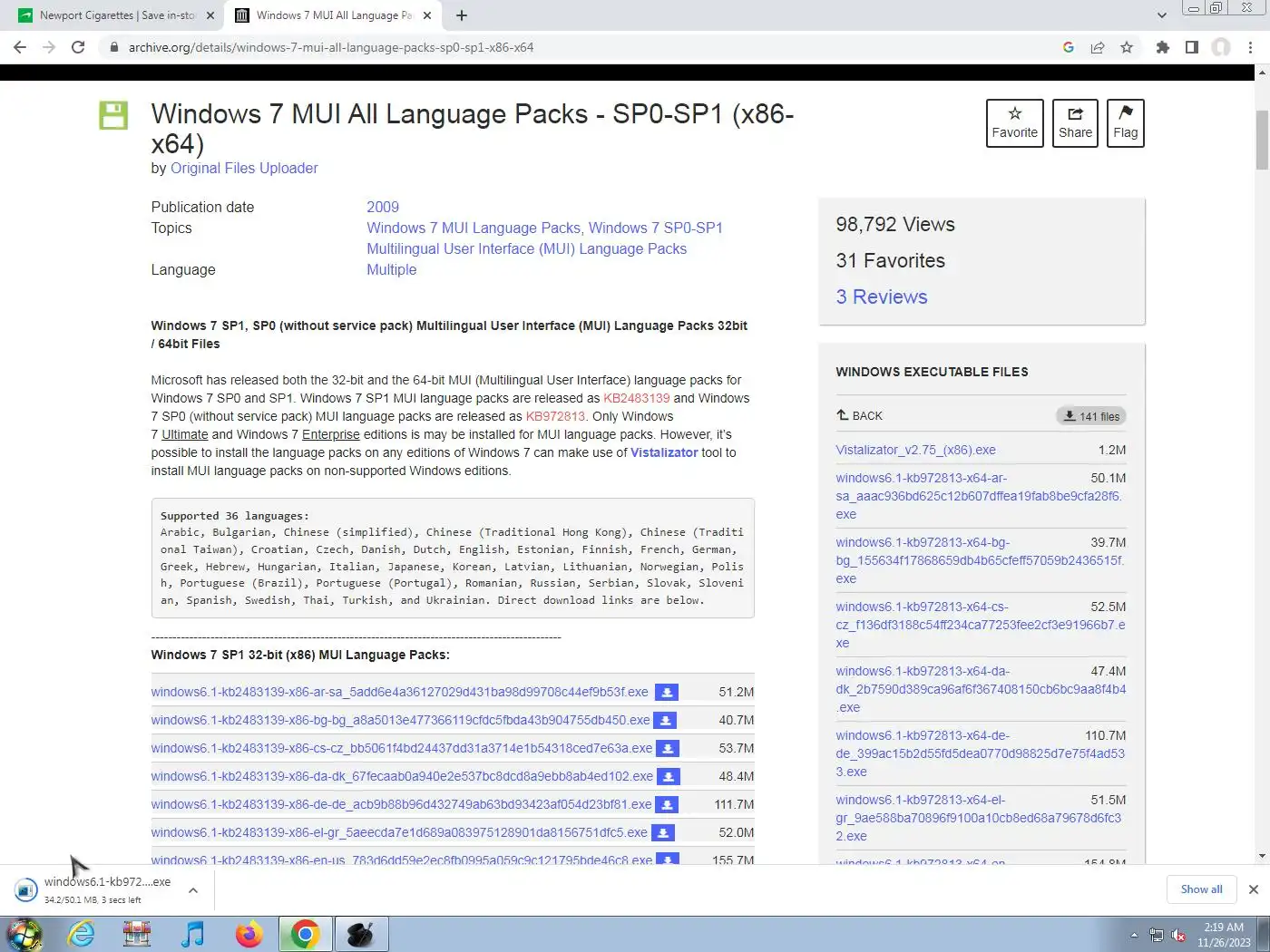Image resolution: width=1270 pixels, height=952 pixels.
Task: Click the taskbar clock showing 2:19 AM
Action: (1224, 935)
